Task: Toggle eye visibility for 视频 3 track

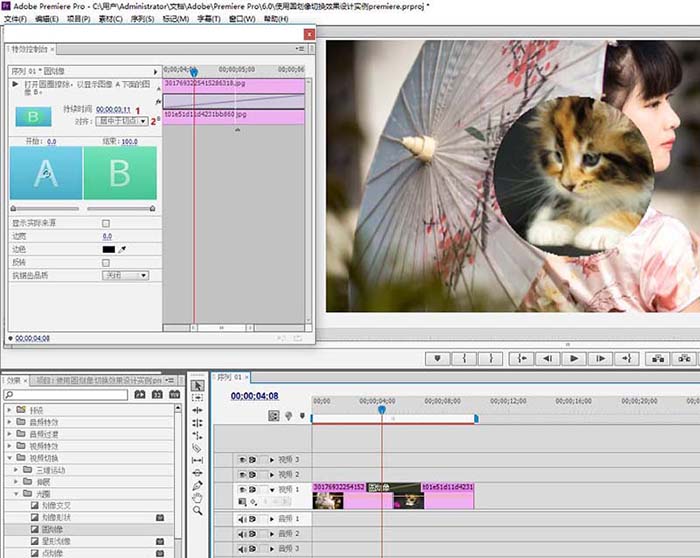Action: coord(241,459)
